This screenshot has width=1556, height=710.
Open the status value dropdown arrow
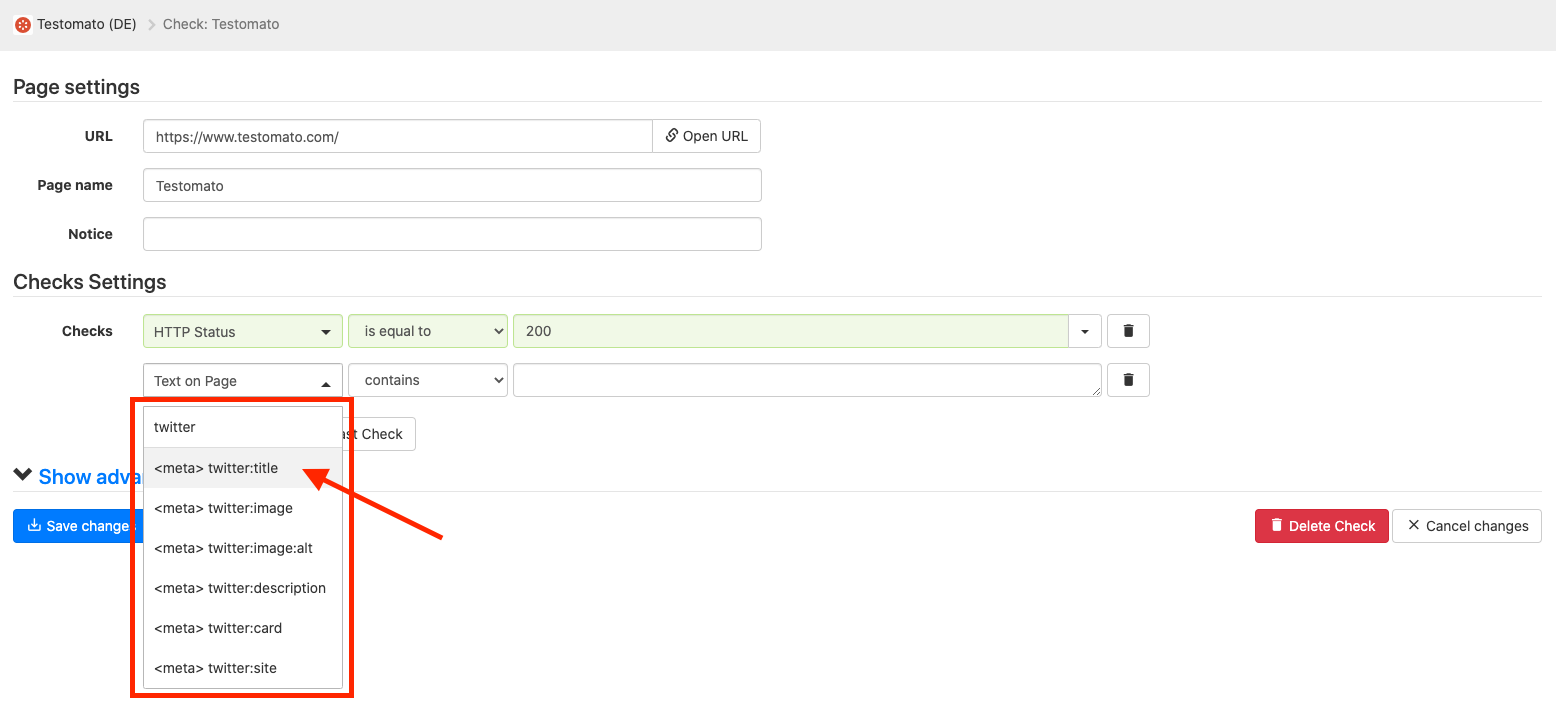click(1085, 331)
